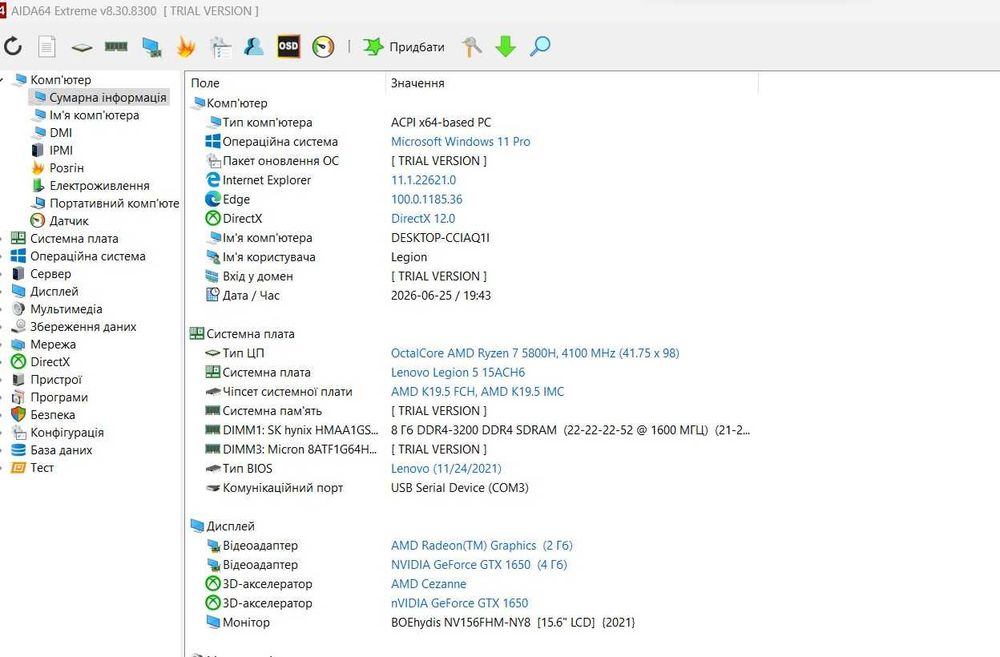This screenshot has width=1000, height=657.
Task: Open Lenovo Legion 5 15ACH6 link
Action: (x=458, y=373)
